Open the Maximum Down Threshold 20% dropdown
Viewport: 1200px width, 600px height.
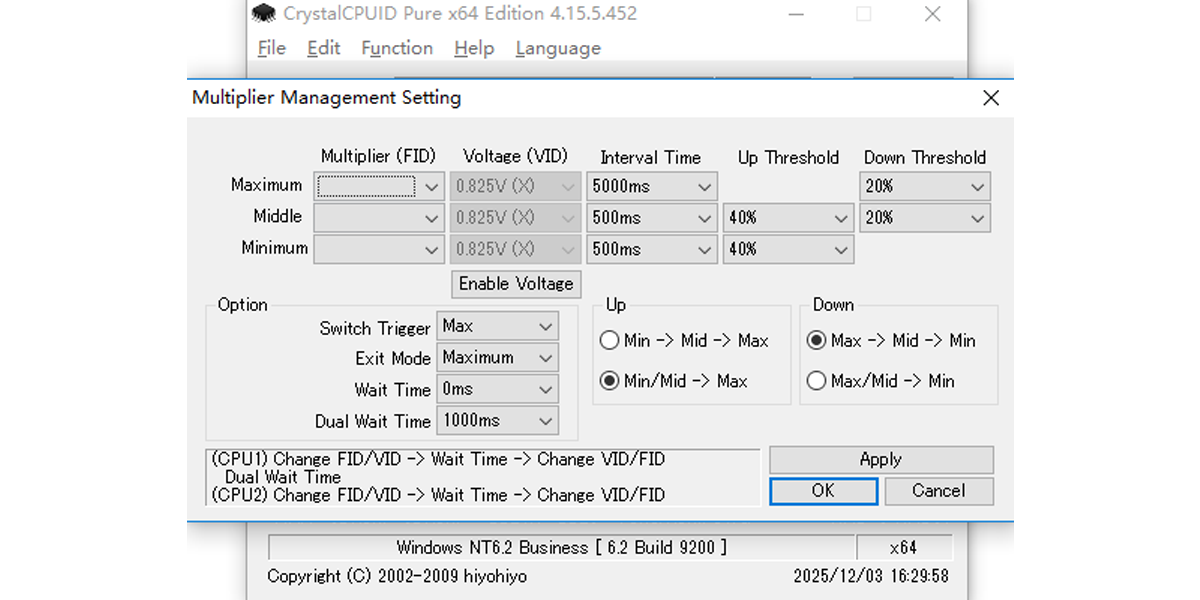click(x=925, y=186)
